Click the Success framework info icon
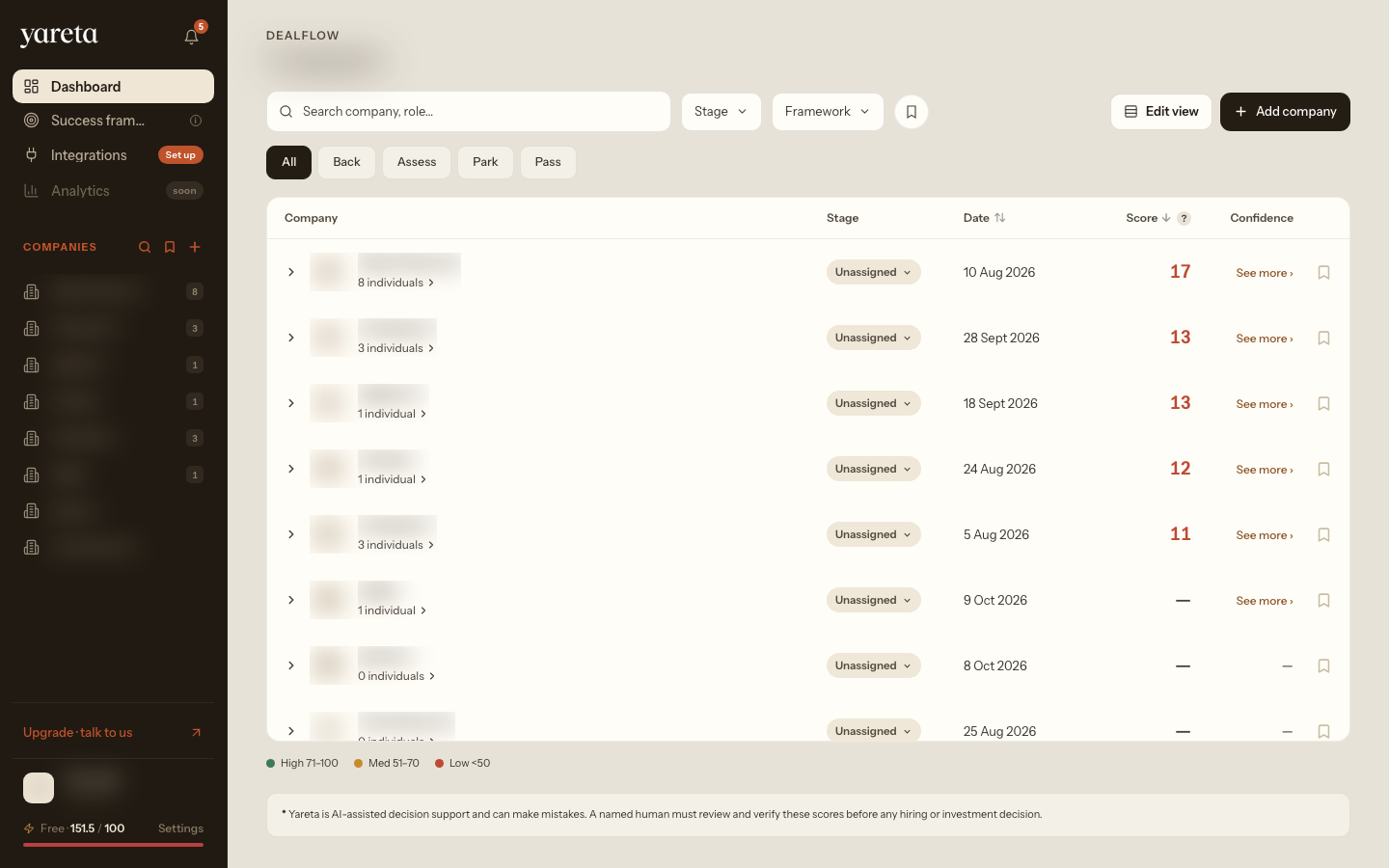The height and width of the screenshot is (868, 1389). click(x=196, y=121)
